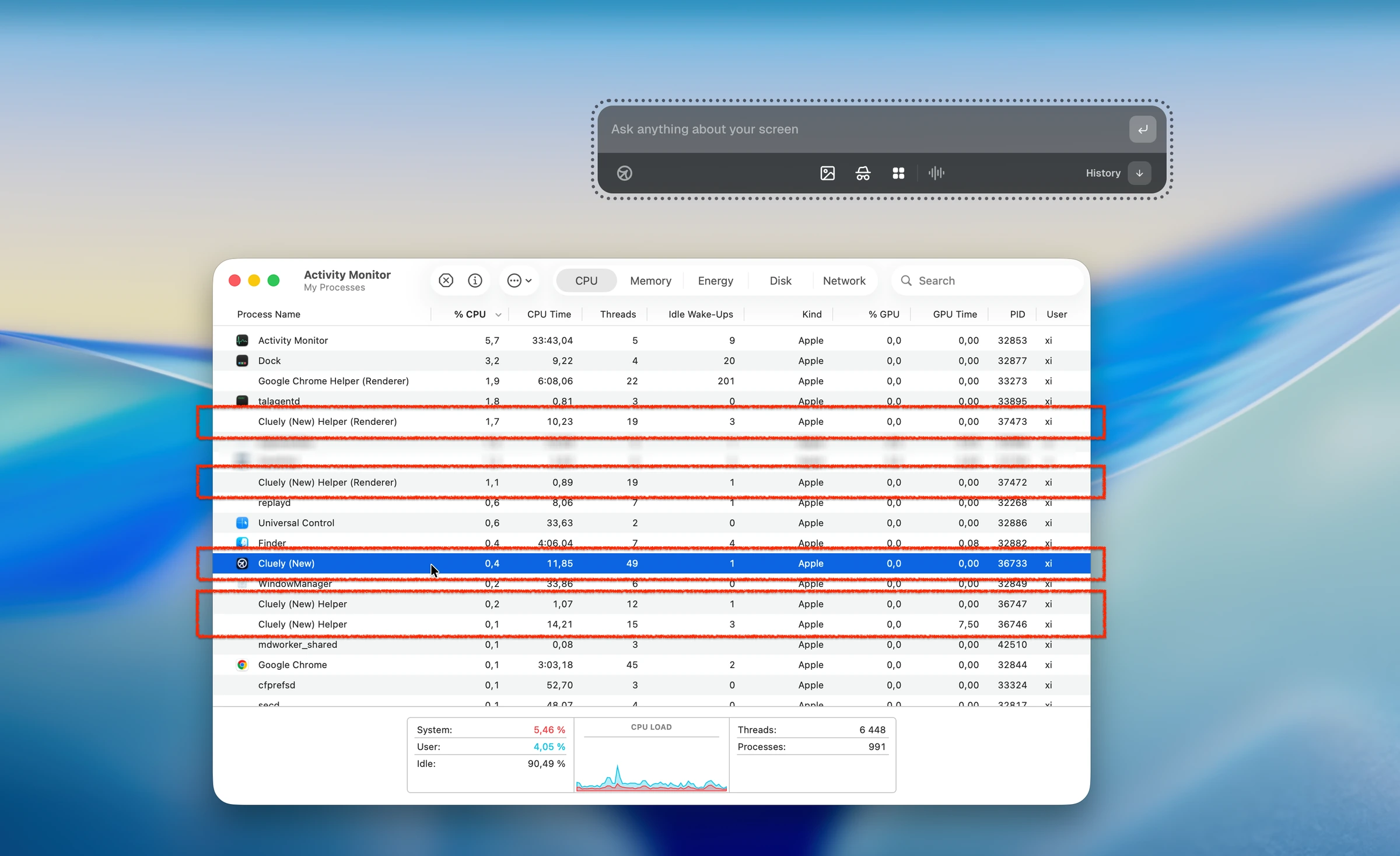This screenshot has width=1400, height=856.
Task: Click the incognito spy icon in Cluely bar
Action: click(x=863, y=173)
